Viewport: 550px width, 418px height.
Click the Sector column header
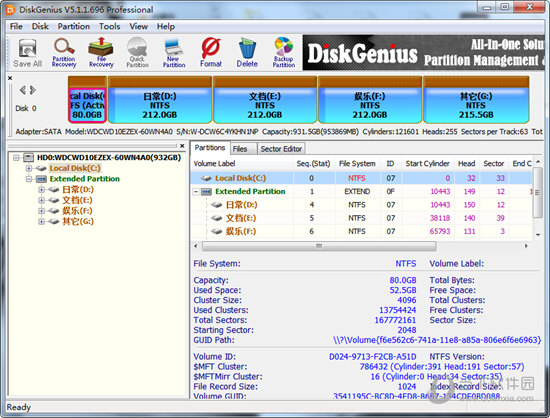494,163
